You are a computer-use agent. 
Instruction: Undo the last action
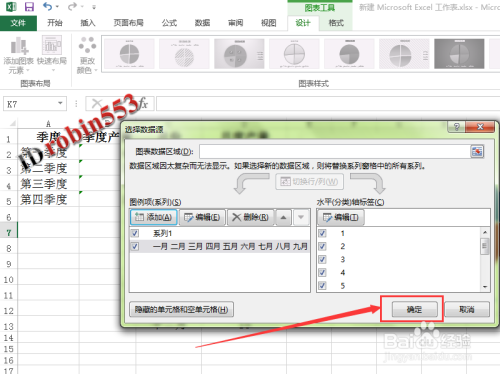tap(47, 6)
